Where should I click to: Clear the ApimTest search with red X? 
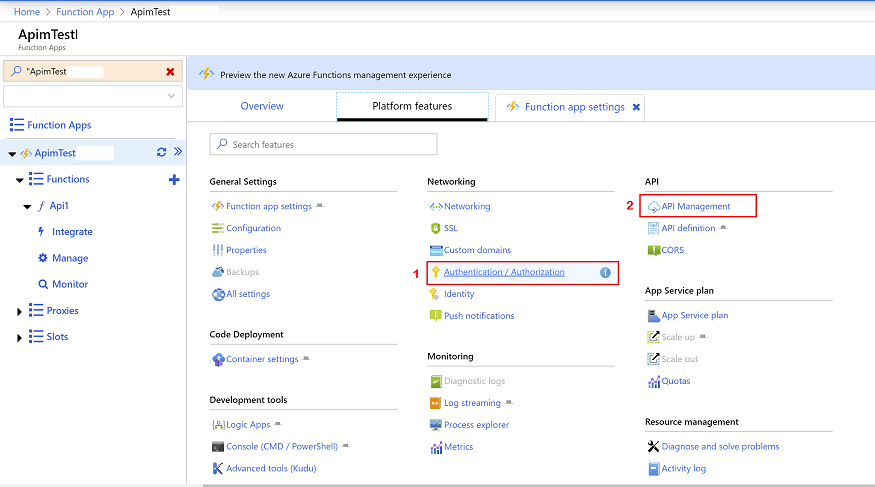[170, 71]
